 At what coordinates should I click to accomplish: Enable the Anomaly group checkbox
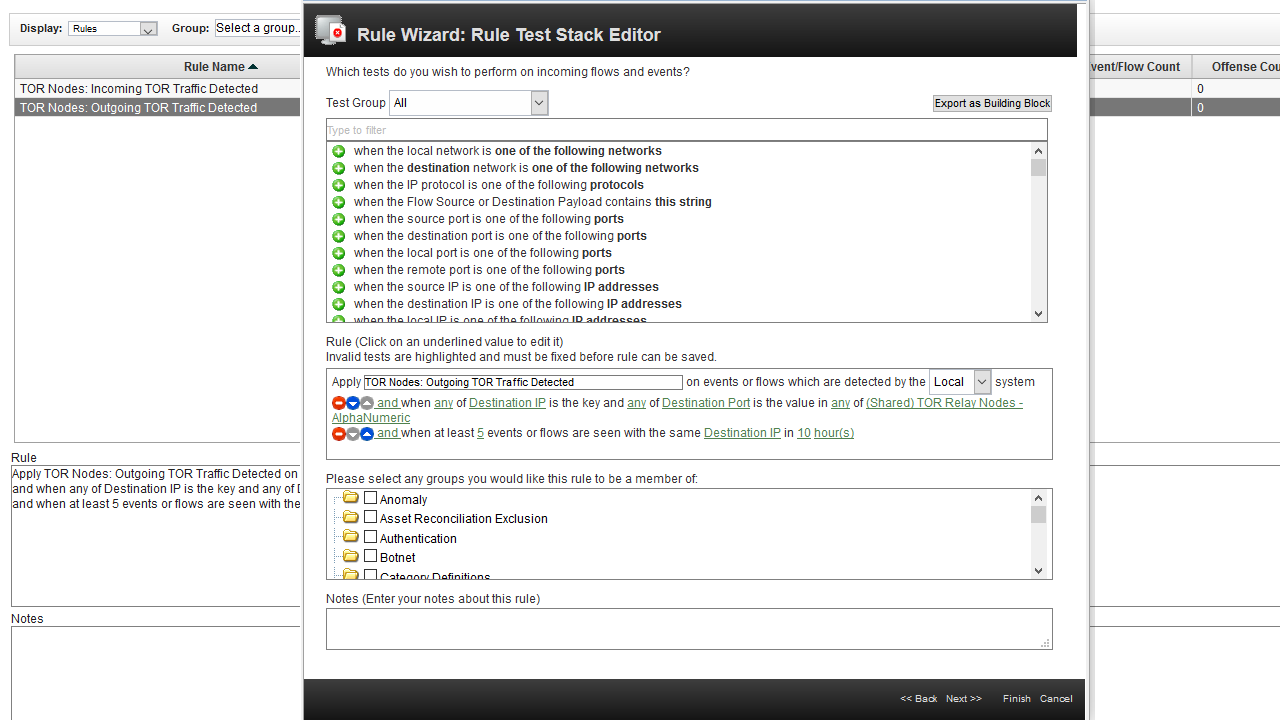point(371,497)
